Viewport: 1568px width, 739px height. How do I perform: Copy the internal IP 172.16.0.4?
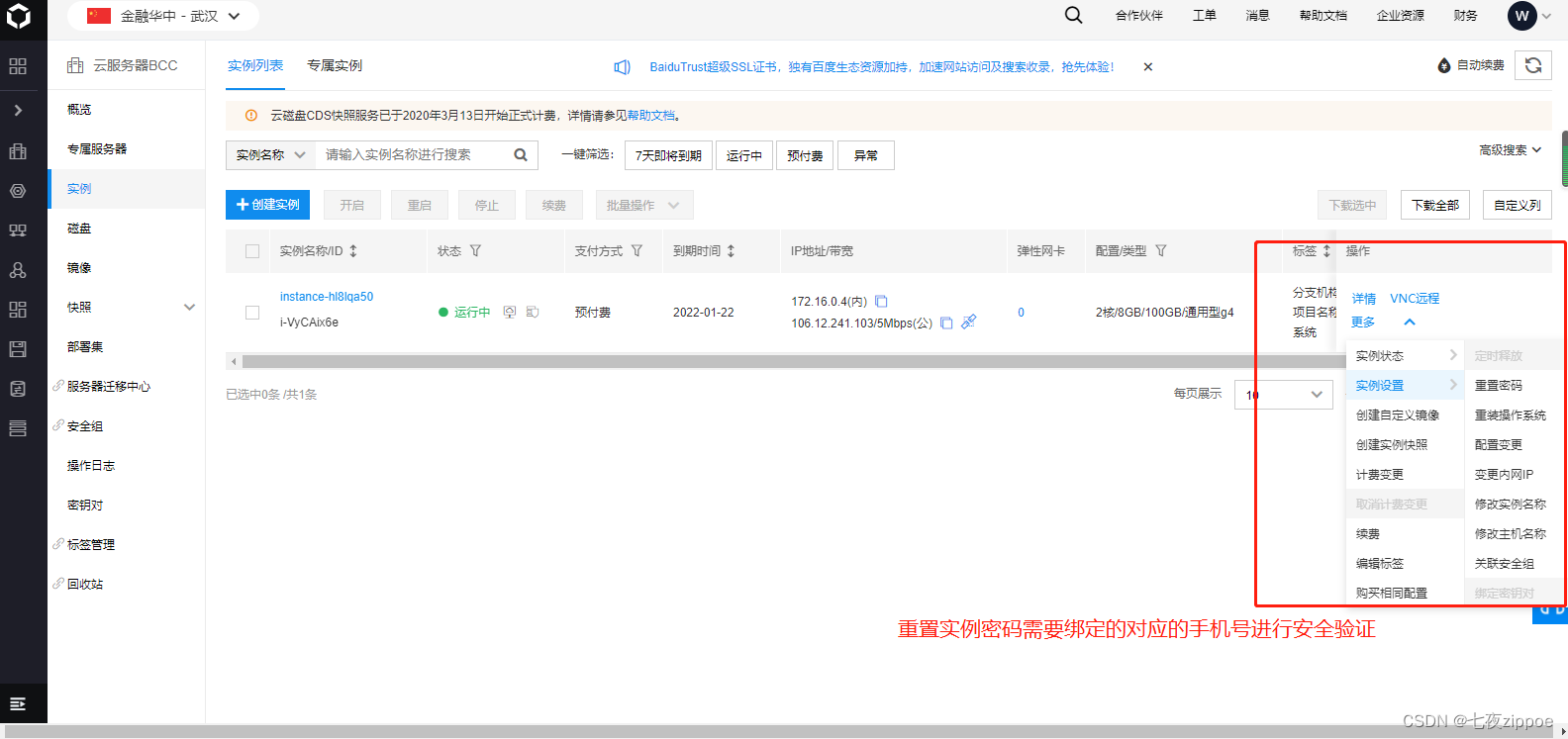(x=881, y=302)
